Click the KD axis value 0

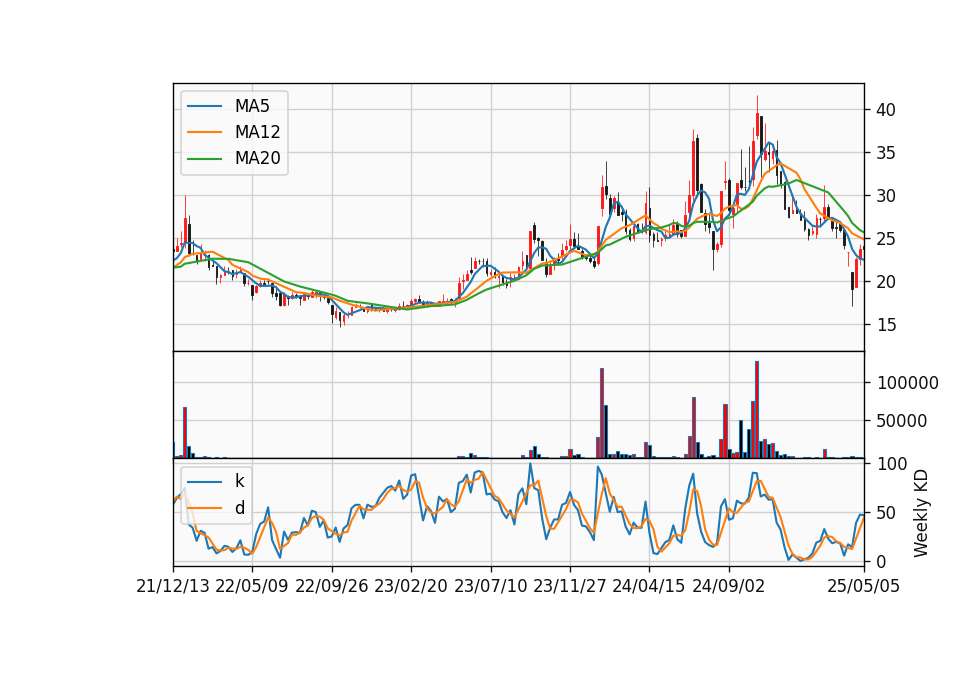point(882,561)
